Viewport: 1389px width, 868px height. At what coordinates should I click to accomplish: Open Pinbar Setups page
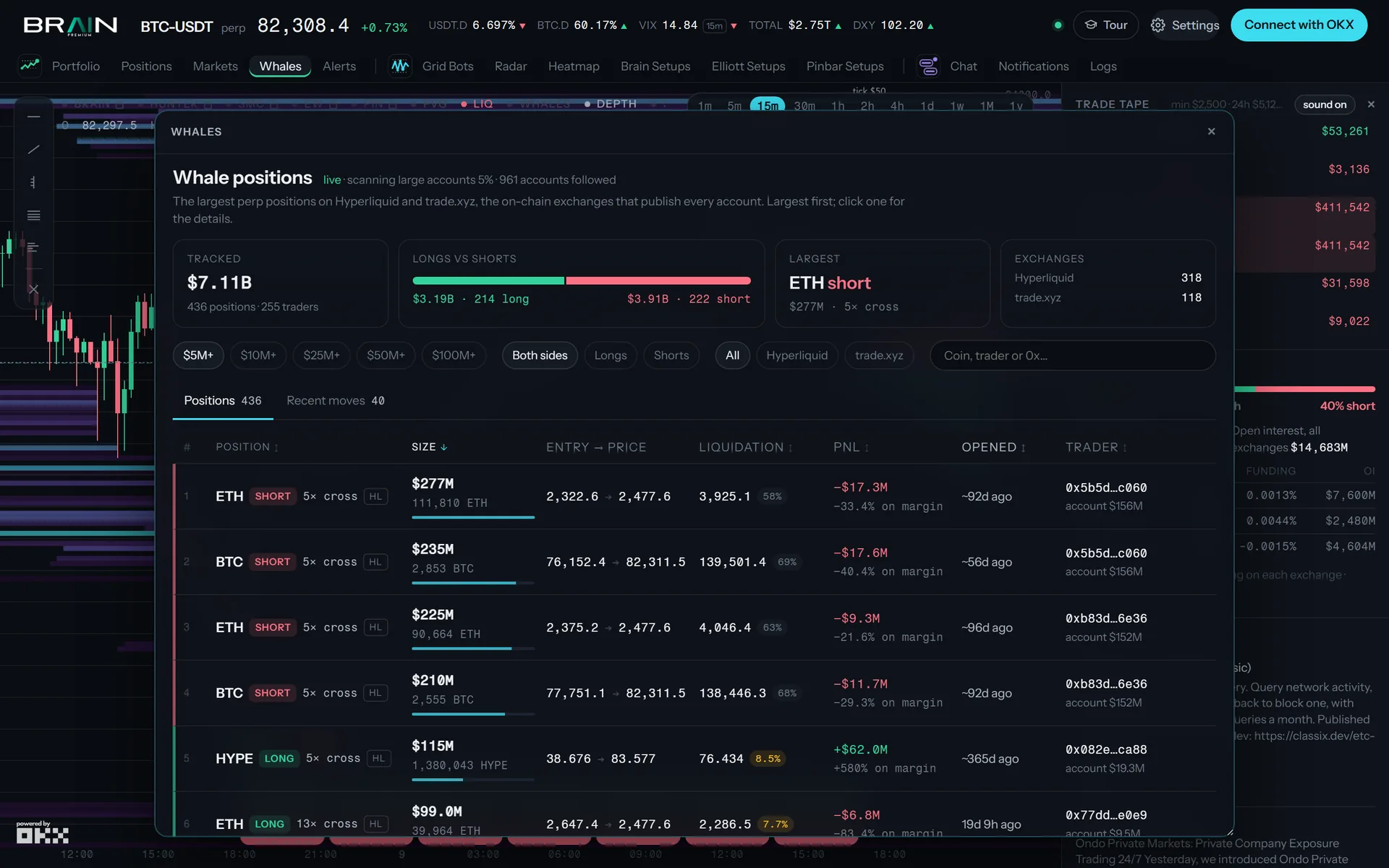[845, 66]
